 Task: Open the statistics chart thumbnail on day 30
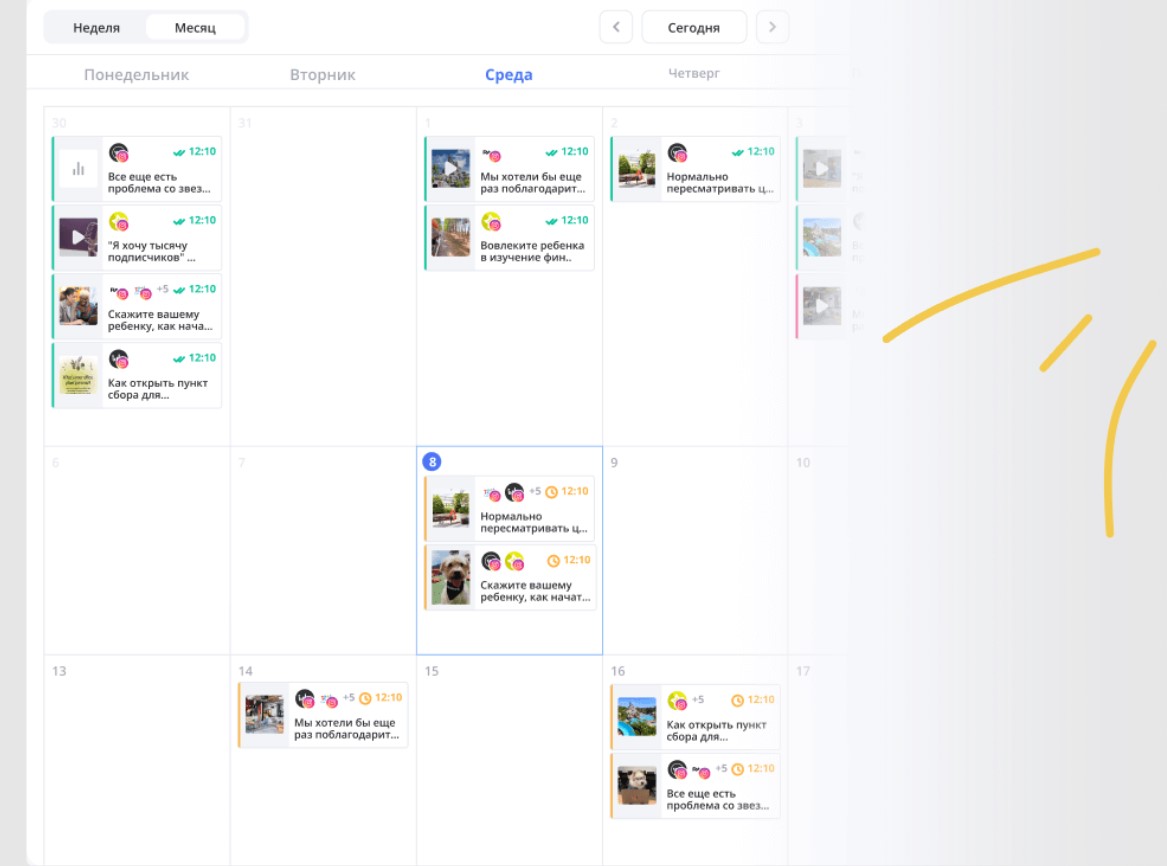[x=78, y=169]
